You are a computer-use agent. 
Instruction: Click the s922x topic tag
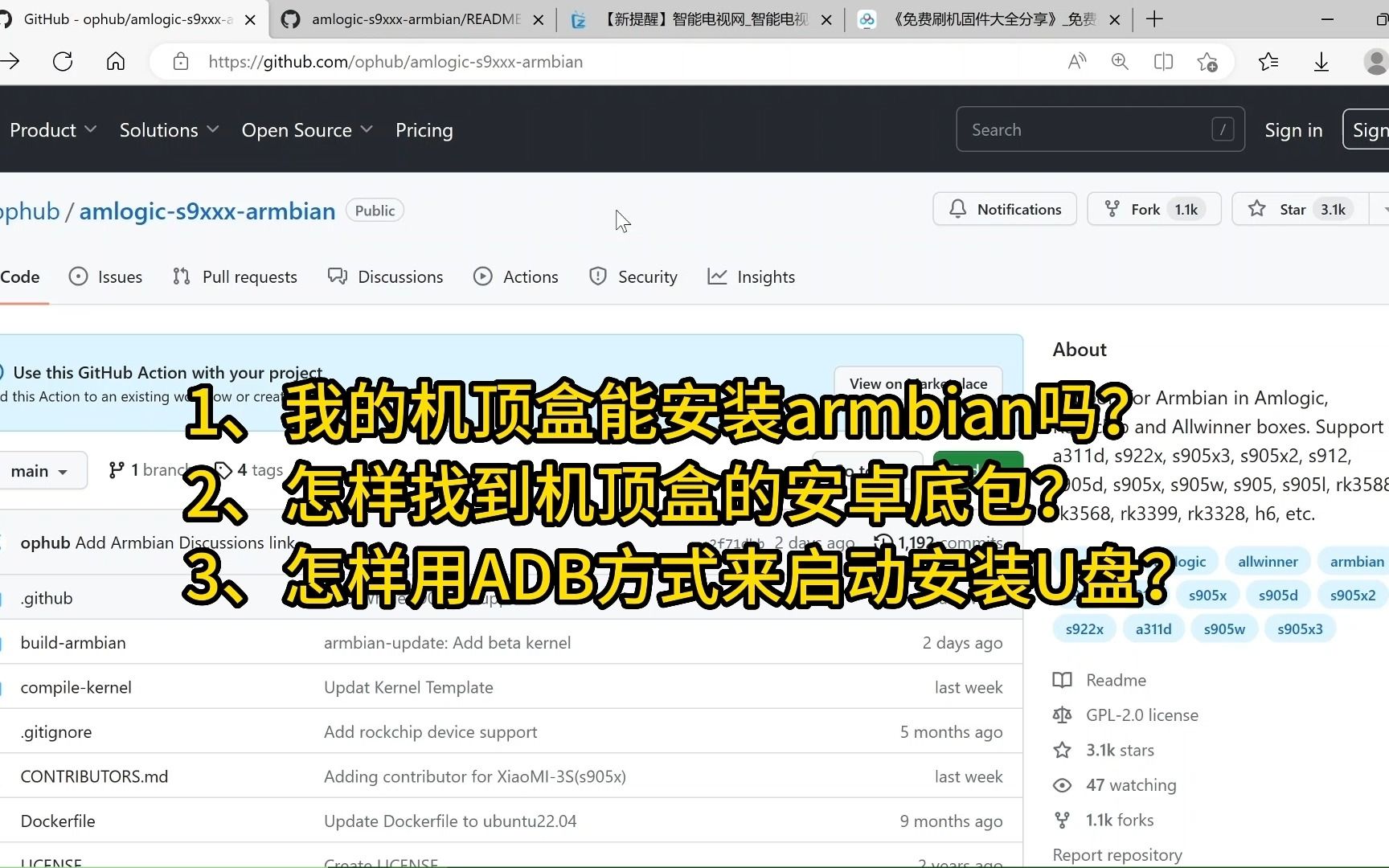point(1084,629)
